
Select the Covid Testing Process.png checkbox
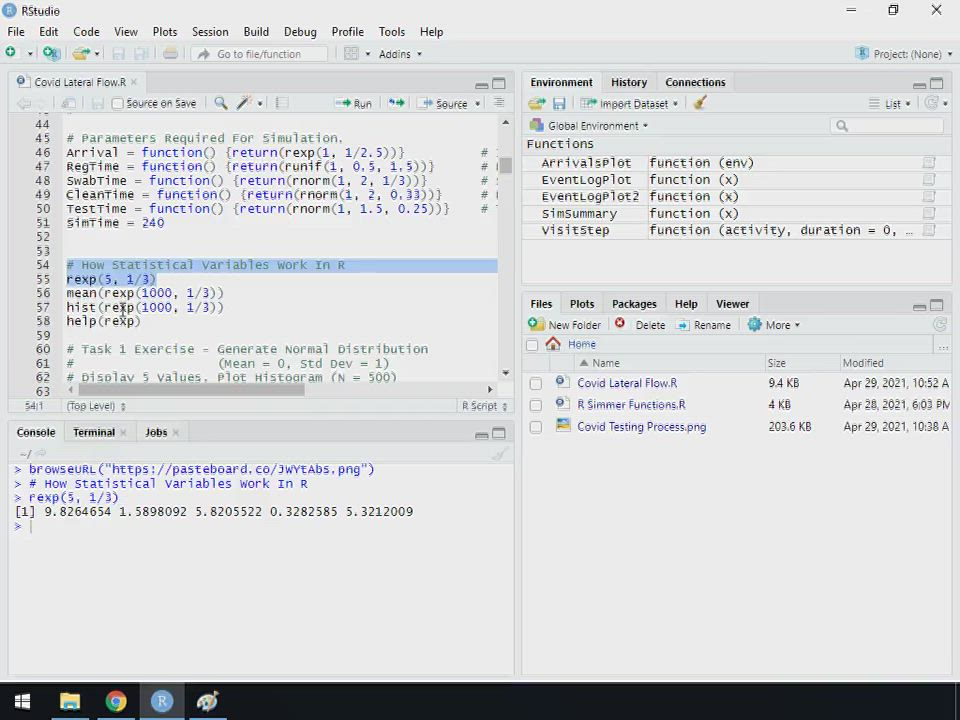536,427
